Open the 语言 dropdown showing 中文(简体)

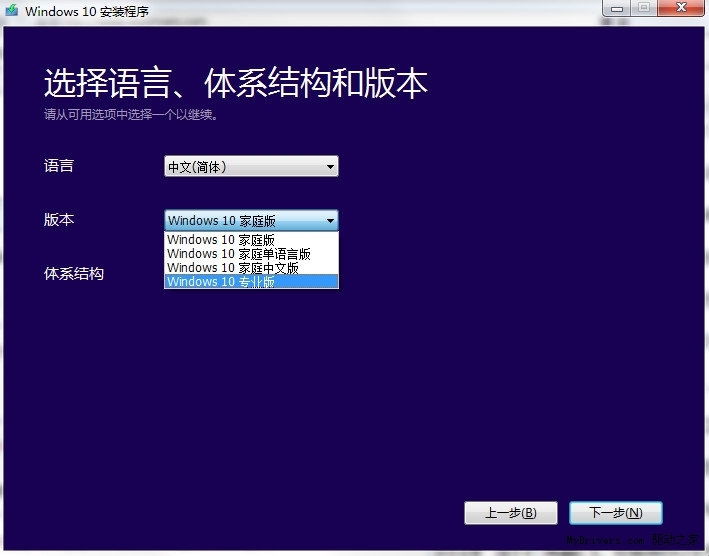point(251,166)
